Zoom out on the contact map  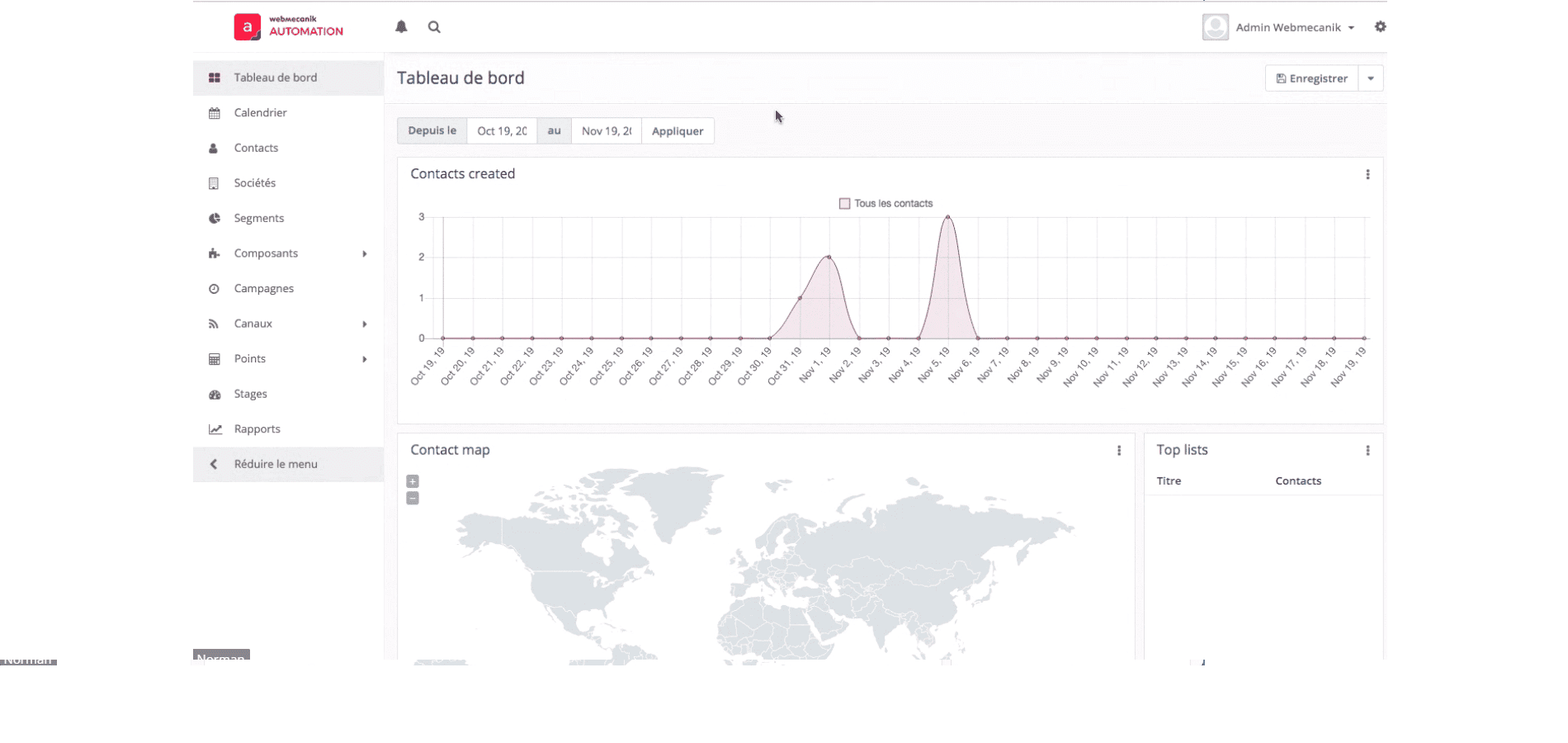(x=413, y=498)
